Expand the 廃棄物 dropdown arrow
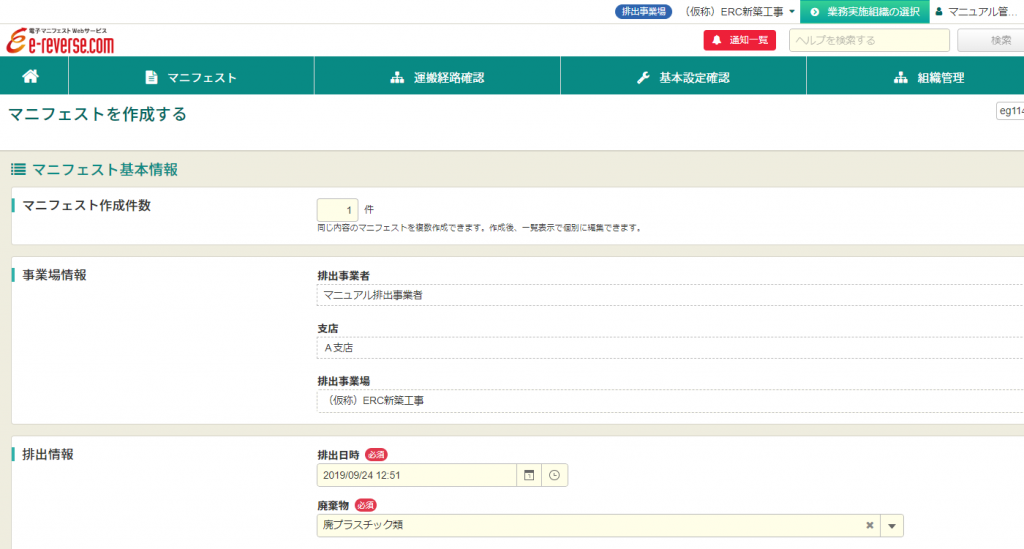This screenshot has height=549, width=1024. (x=891, y=526)
